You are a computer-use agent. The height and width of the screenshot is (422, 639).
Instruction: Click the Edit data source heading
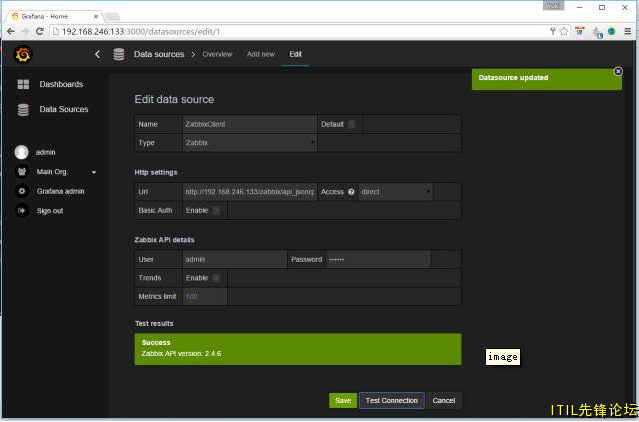[x=174, y=99]
